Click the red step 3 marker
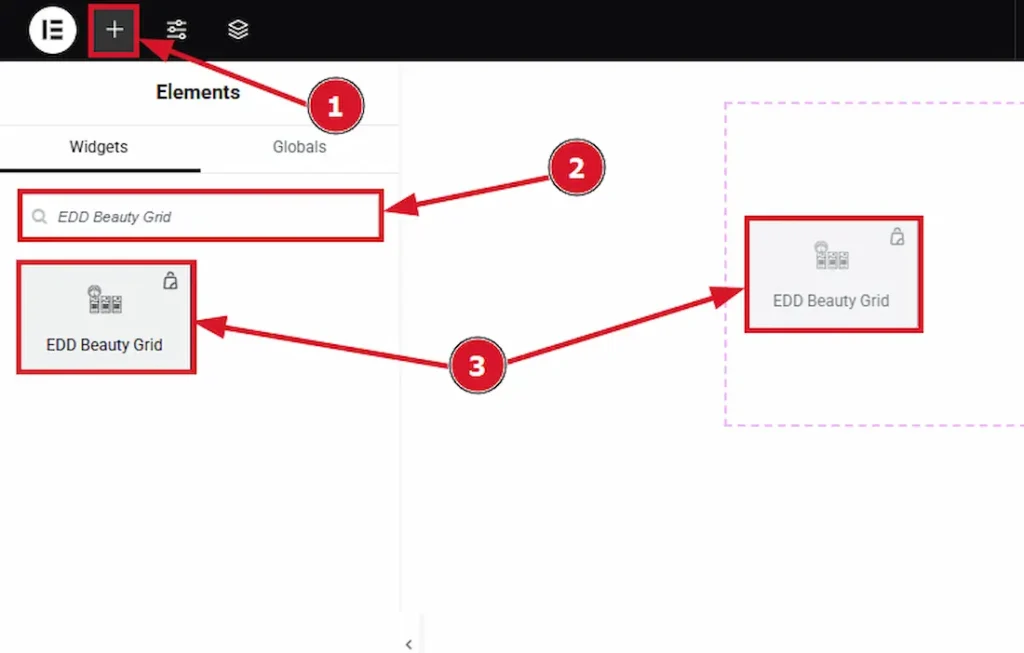 click(477, 366)
